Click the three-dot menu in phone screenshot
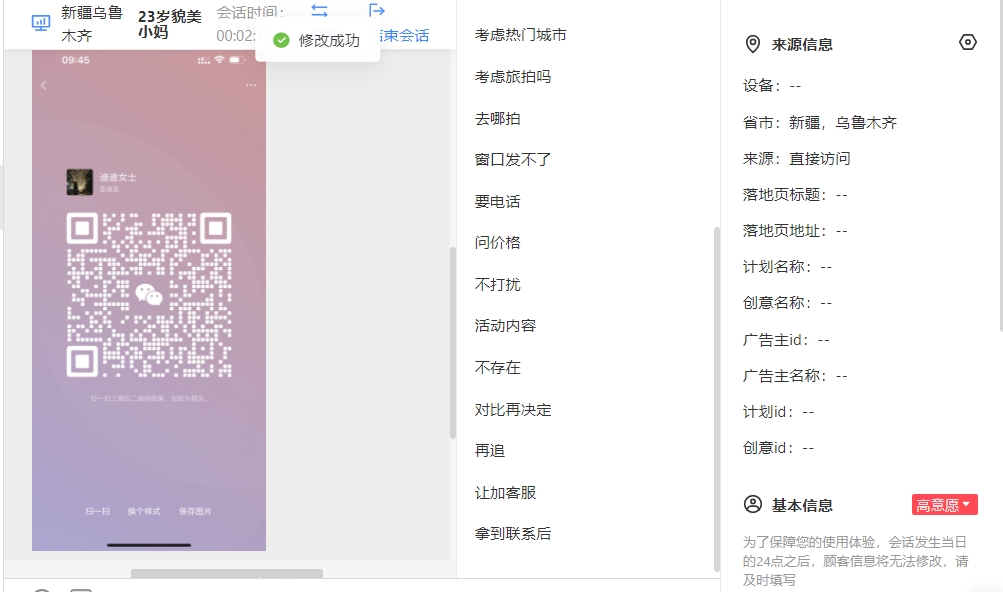The height and width of the screenshot is (592, 1003). pyautogui.click(x=251, y=85)
